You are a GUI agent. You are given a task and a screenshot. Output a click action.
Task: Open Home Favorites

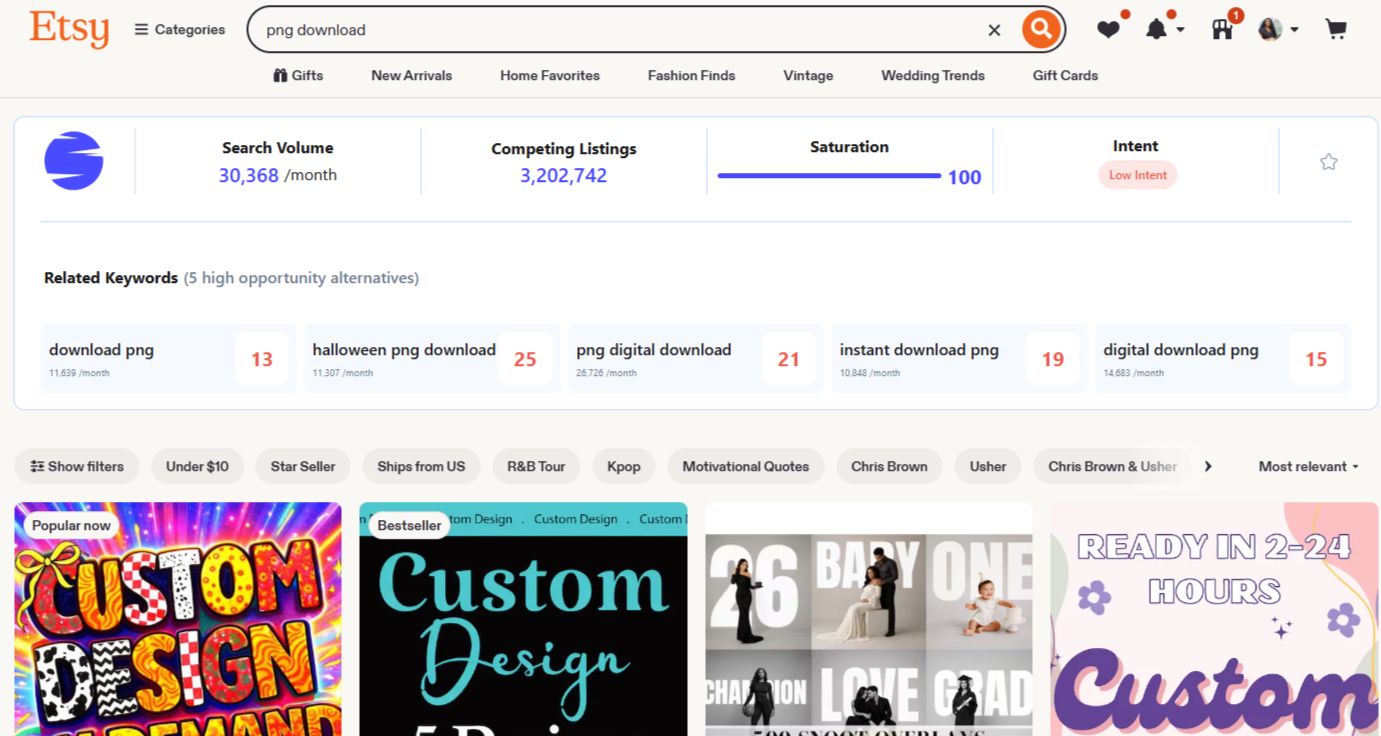coord(550,75)
